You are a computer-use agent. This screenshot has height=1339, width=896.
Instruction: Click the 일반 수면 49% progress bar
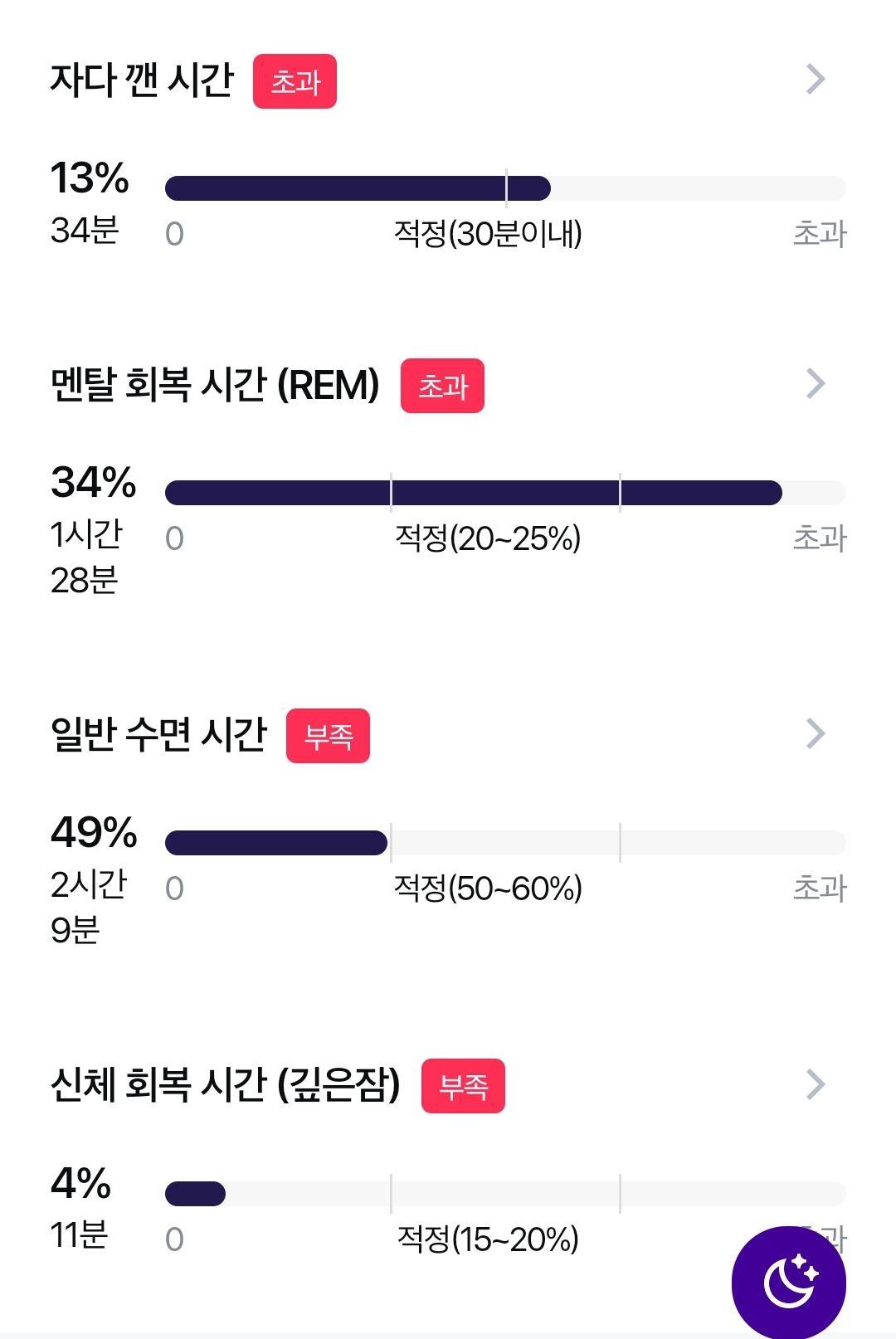tap(505, 843)
